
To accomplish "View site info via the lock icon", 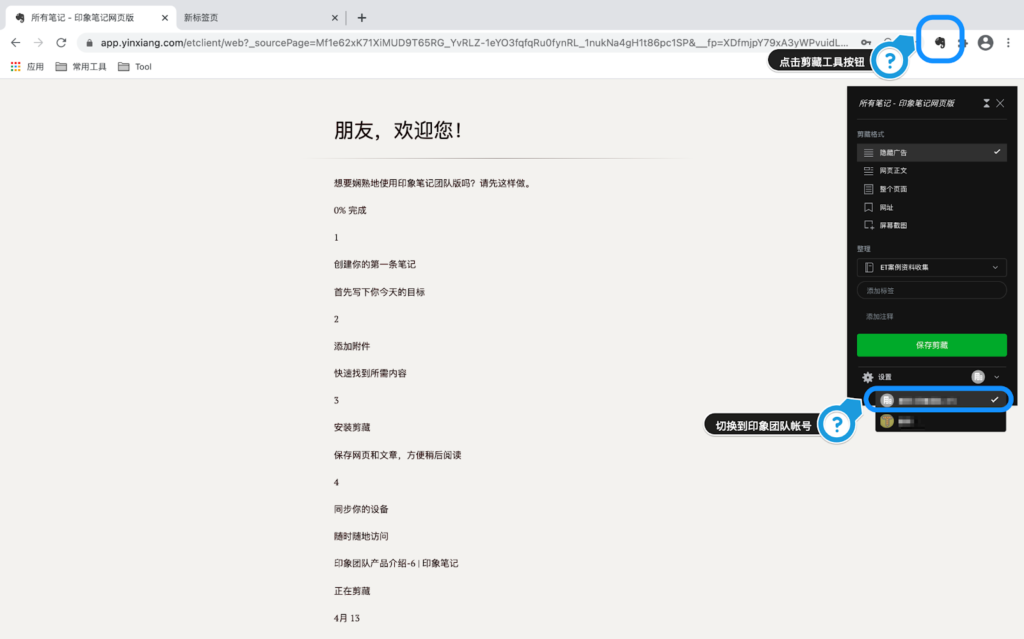I will pyautogui.click(x=89, y=43).
